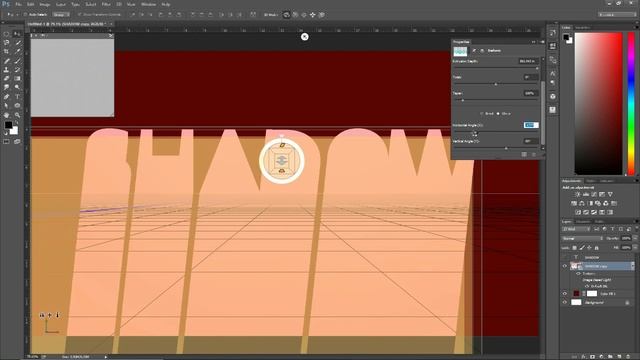Open the layer blend mode dropdown
This screenshot has height=360, width=640.
[583, 238]
